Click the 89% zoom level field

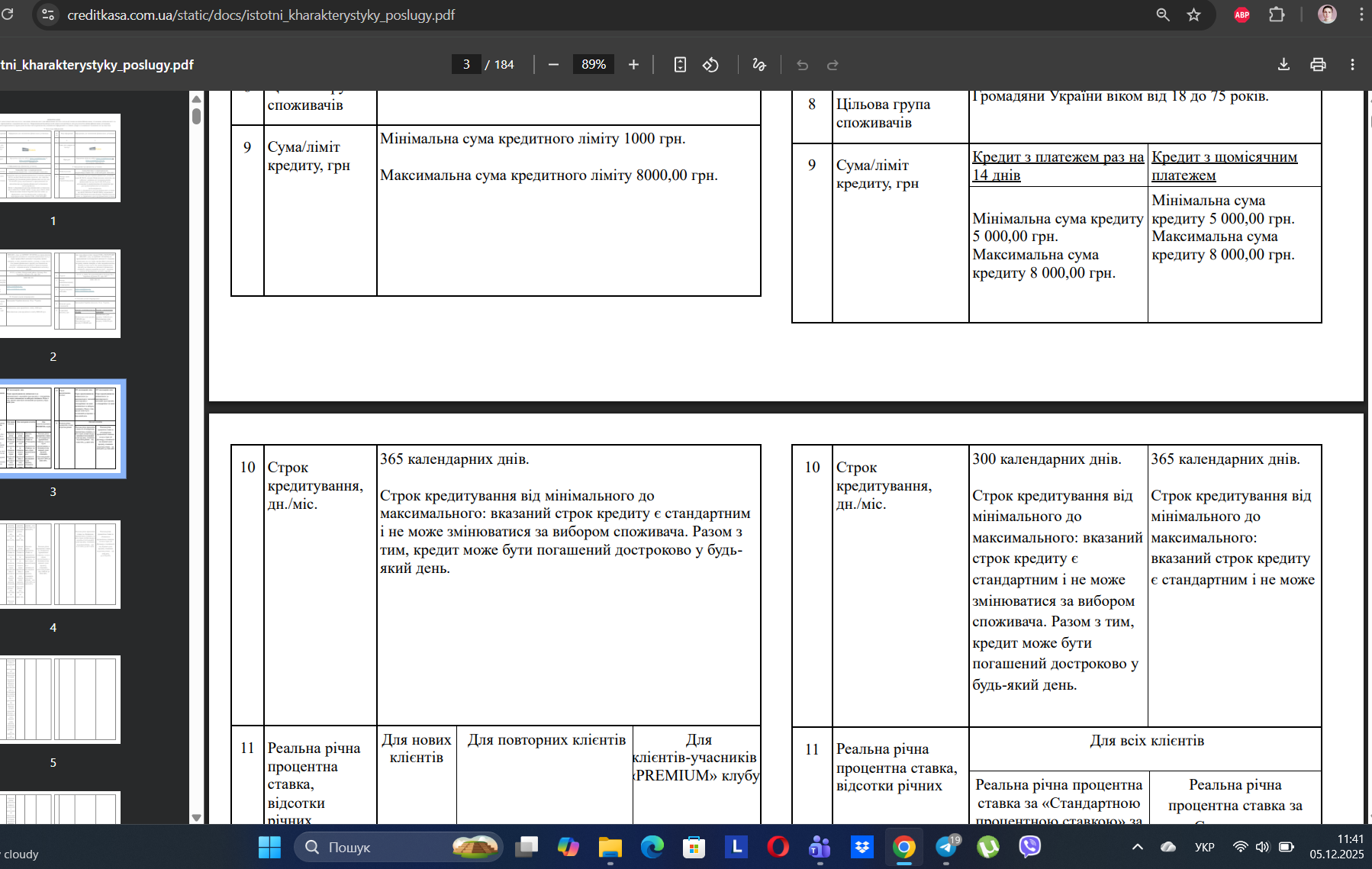pyautogui.click(x=594, y=65)
